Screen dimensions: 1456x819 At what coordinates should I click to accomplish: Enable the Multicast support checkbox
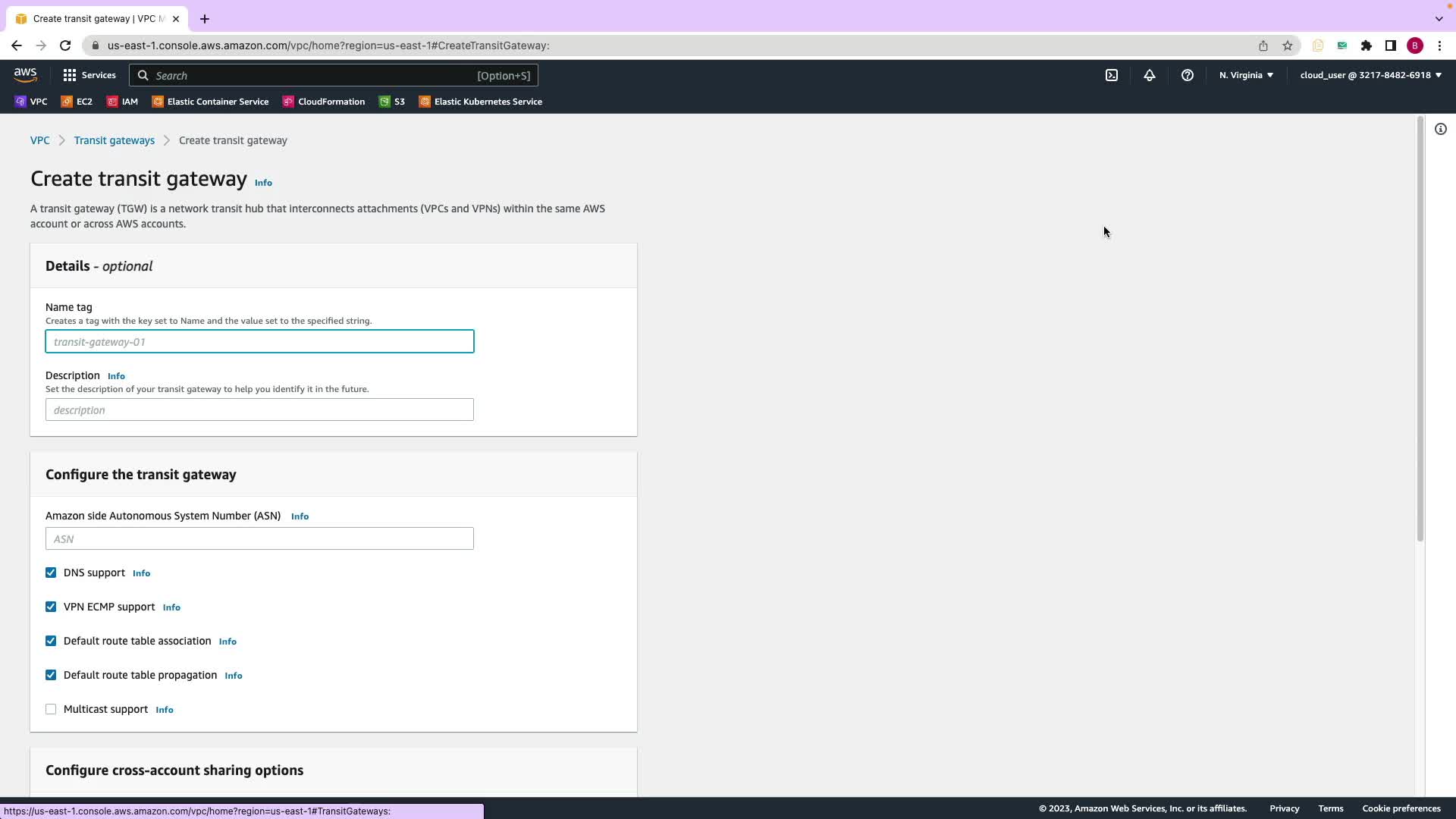[51, 709]
